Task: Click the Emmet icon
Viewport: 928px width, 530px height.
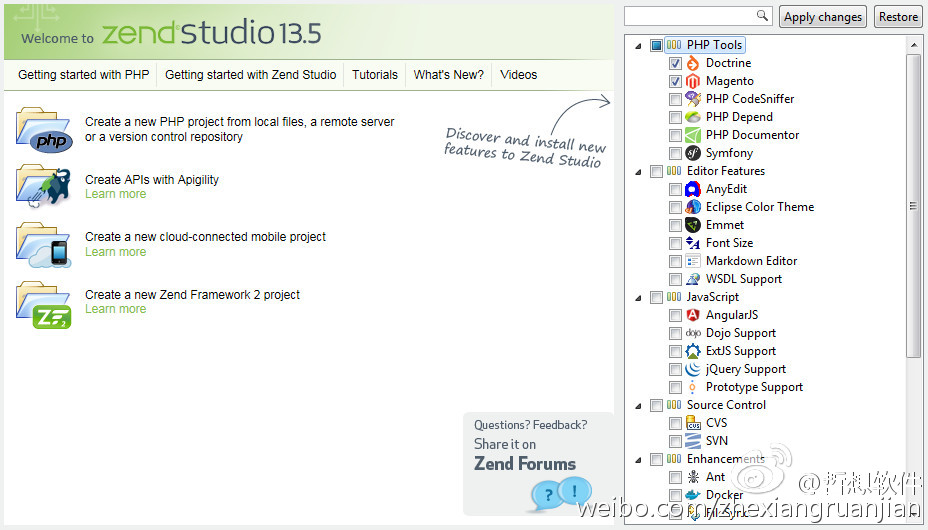Action: coord(692,225)
